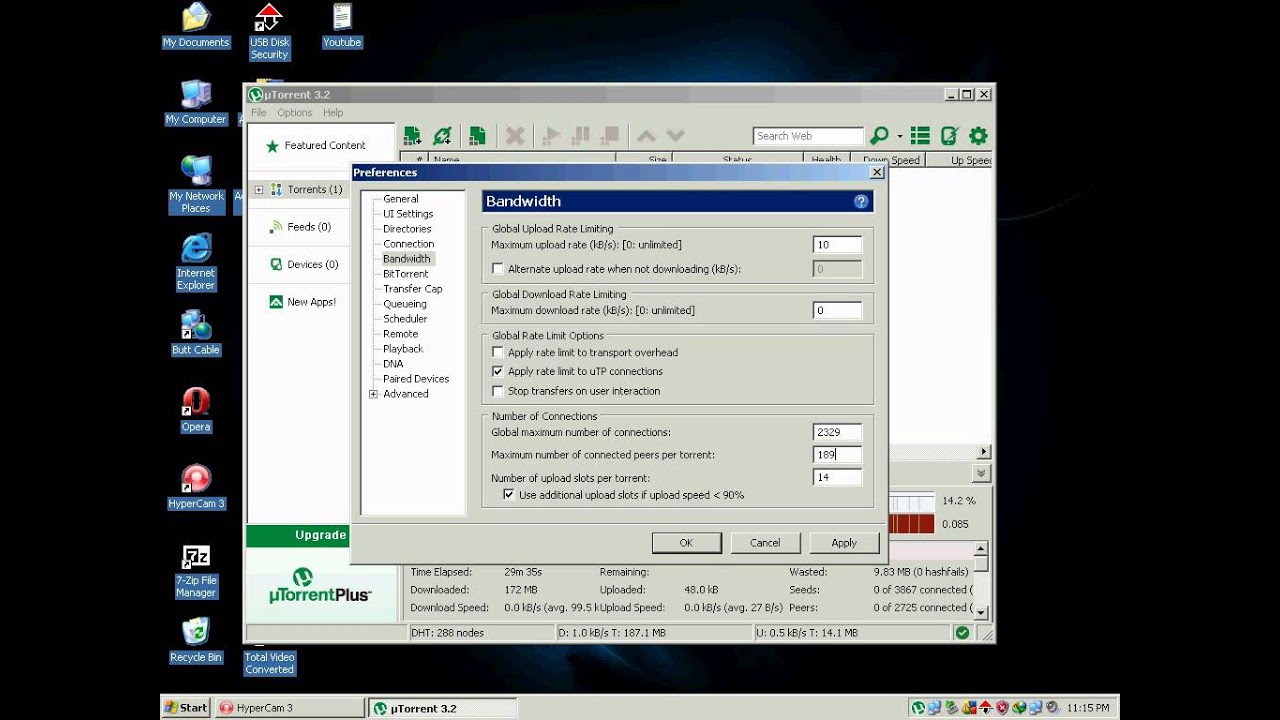The height and width of the screenshot is (720, 1280).
Task: Click the Remote device toolbar icon
Action: 949,136
